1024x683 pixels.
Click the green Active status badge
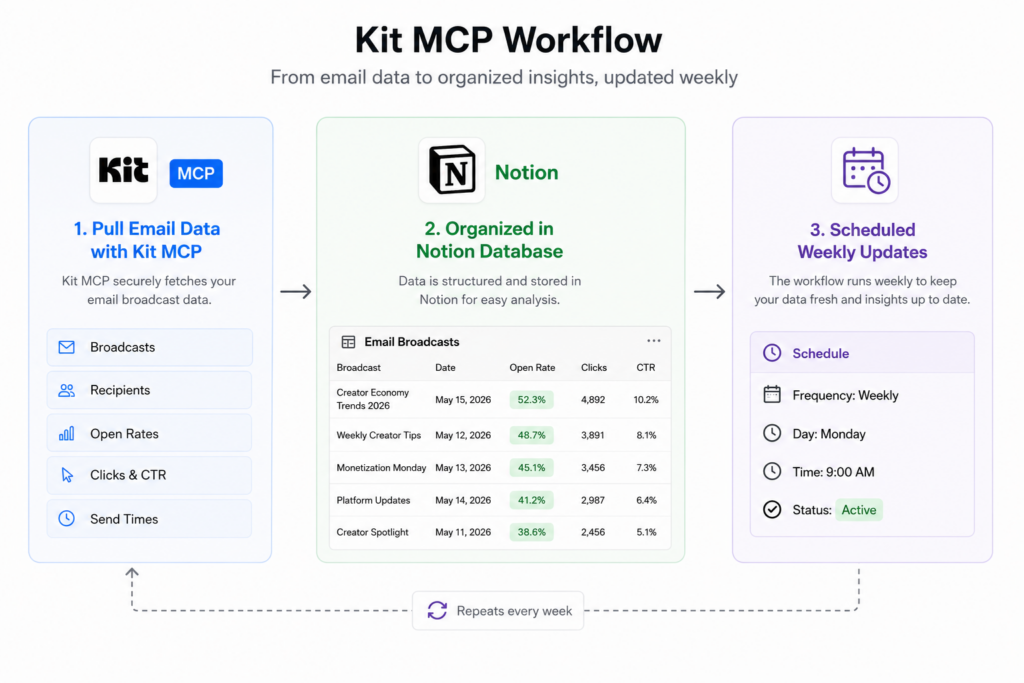point(859,510)
